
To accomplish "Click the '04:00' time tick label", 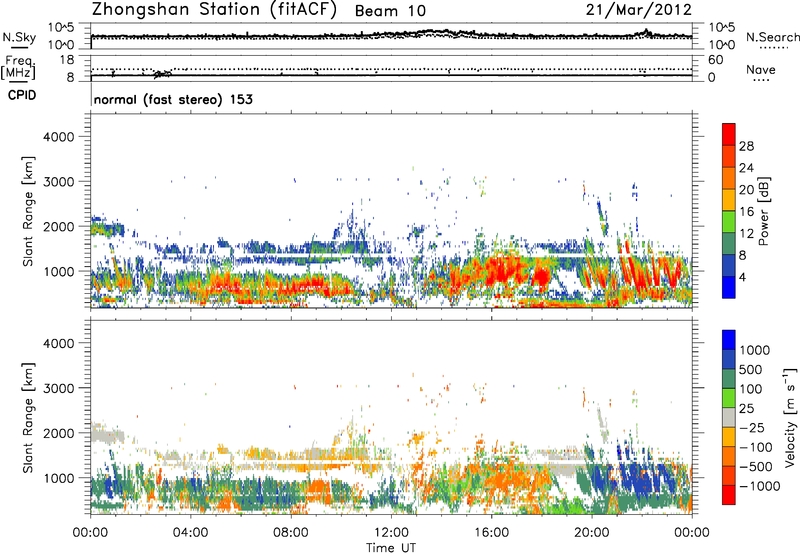I will pos(190,533).
